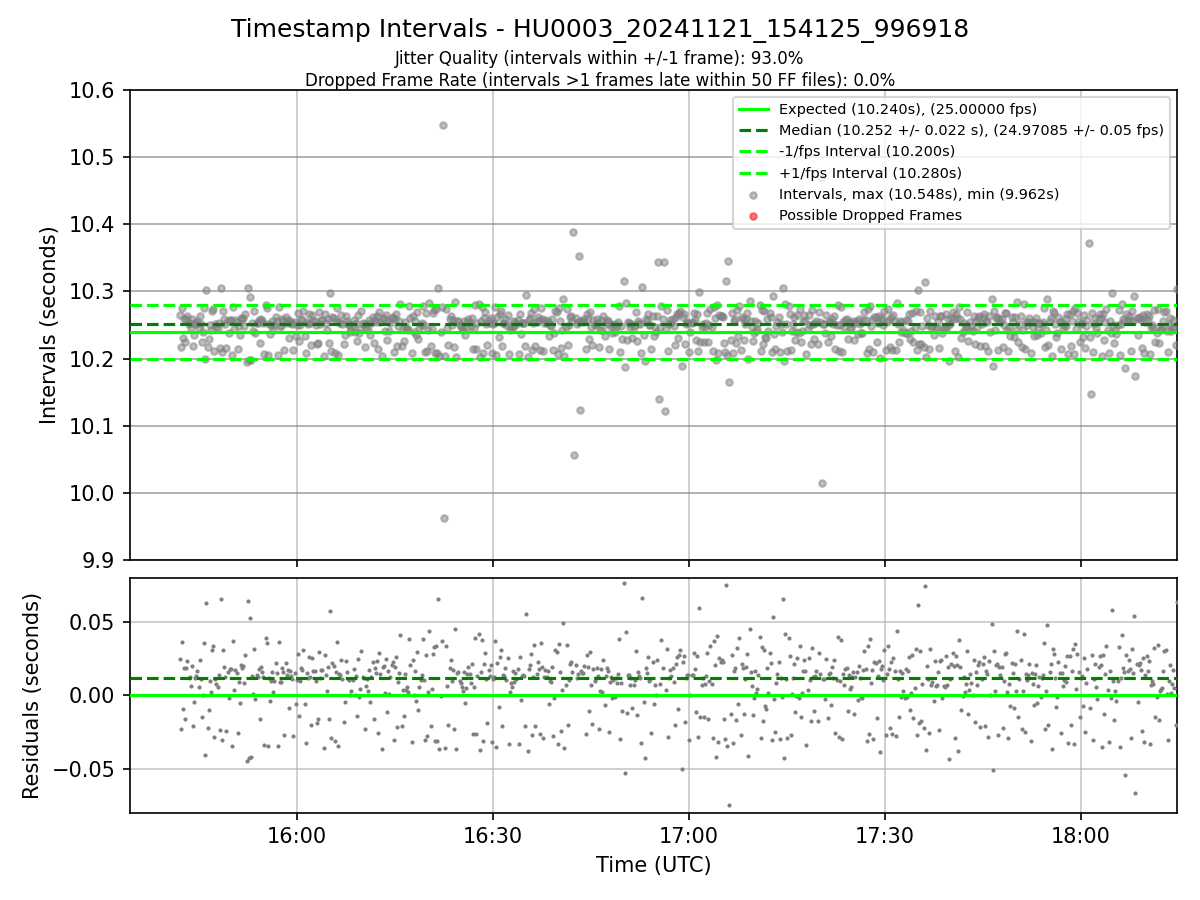Viewport: 1200px width, 900px height.
Task: Select the 'Dropped Frame Rate' subtitle line
Action: click(600, 80)
